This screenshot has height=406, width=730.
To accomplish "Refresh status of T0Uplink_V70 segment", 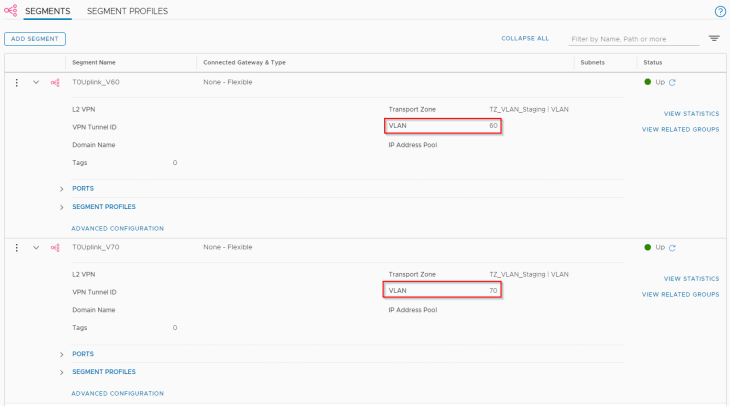I will click(x=673, y=247).
